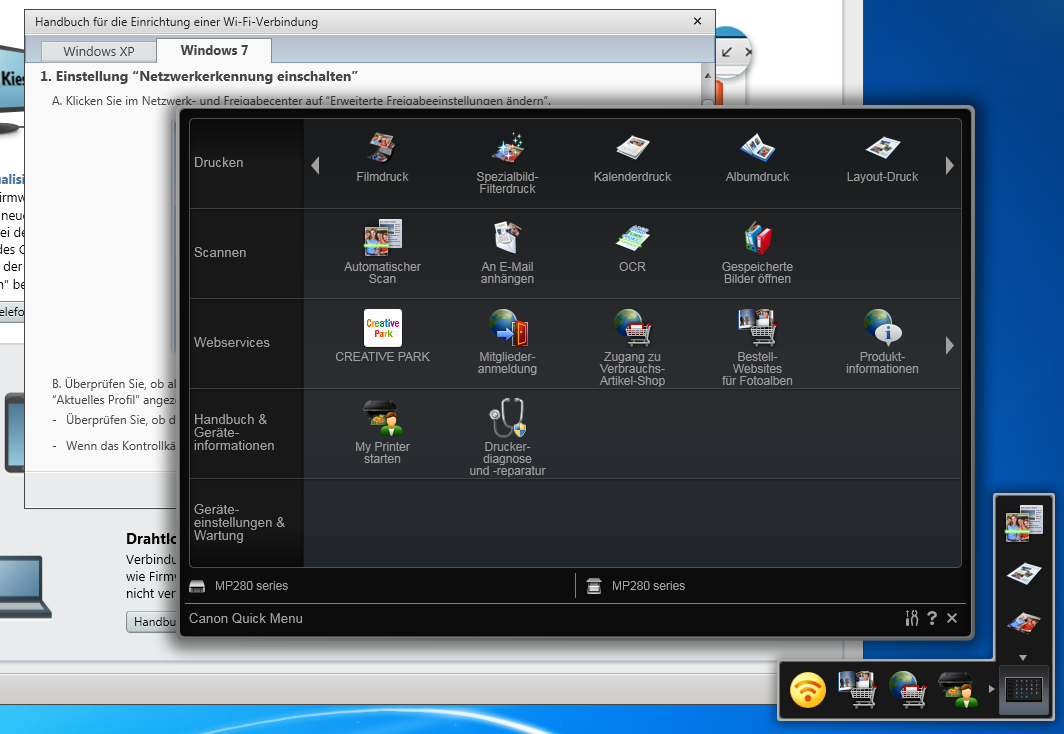
Task: Select right MP280 series scanner model
Action: pyautogui.click(x=635, y=585)
